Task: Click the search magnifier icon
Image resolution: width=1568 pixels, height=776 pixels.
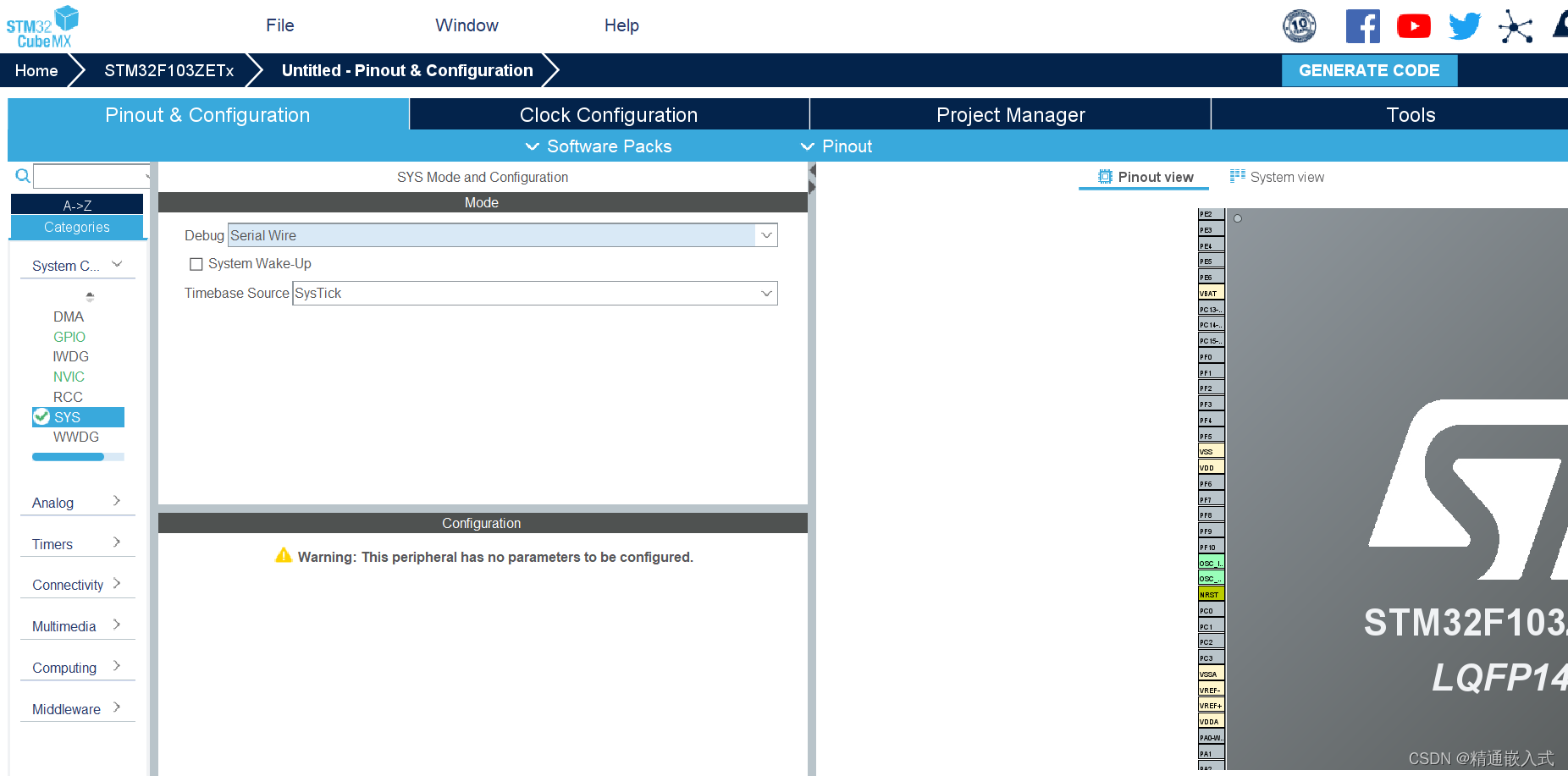Action: pyautogui.click(x=23, y=176)
